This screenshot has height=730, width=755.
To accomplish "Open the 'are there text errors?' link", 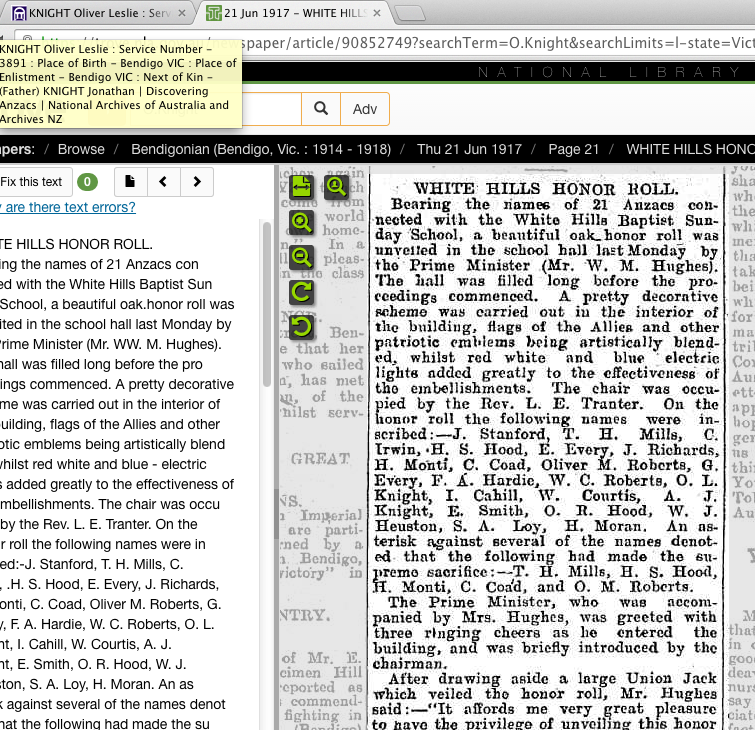I will tap(68, 207).
